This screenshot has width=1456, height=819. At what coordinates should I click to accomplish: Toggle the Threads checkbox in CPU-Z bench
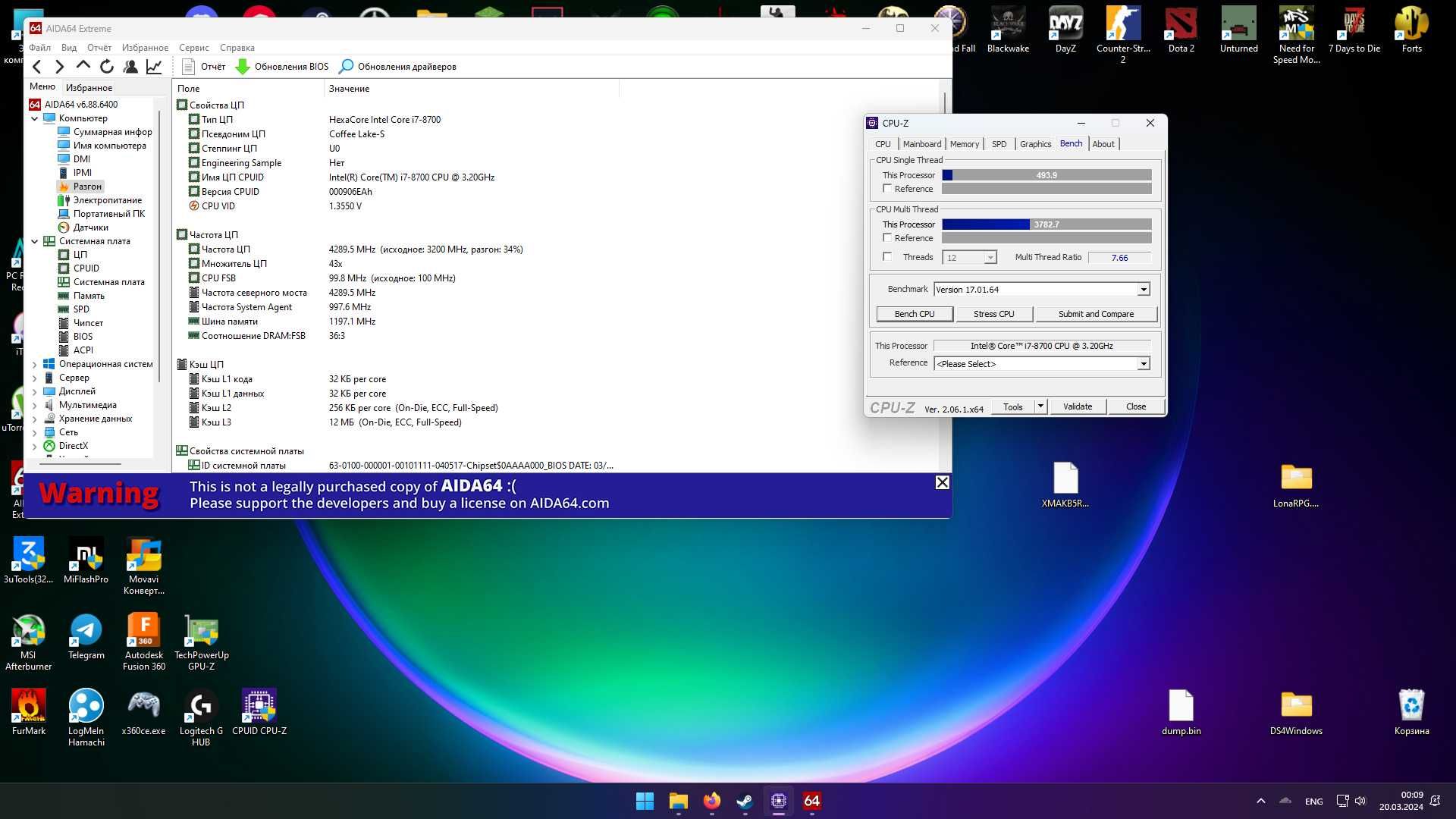click(886, 257)
